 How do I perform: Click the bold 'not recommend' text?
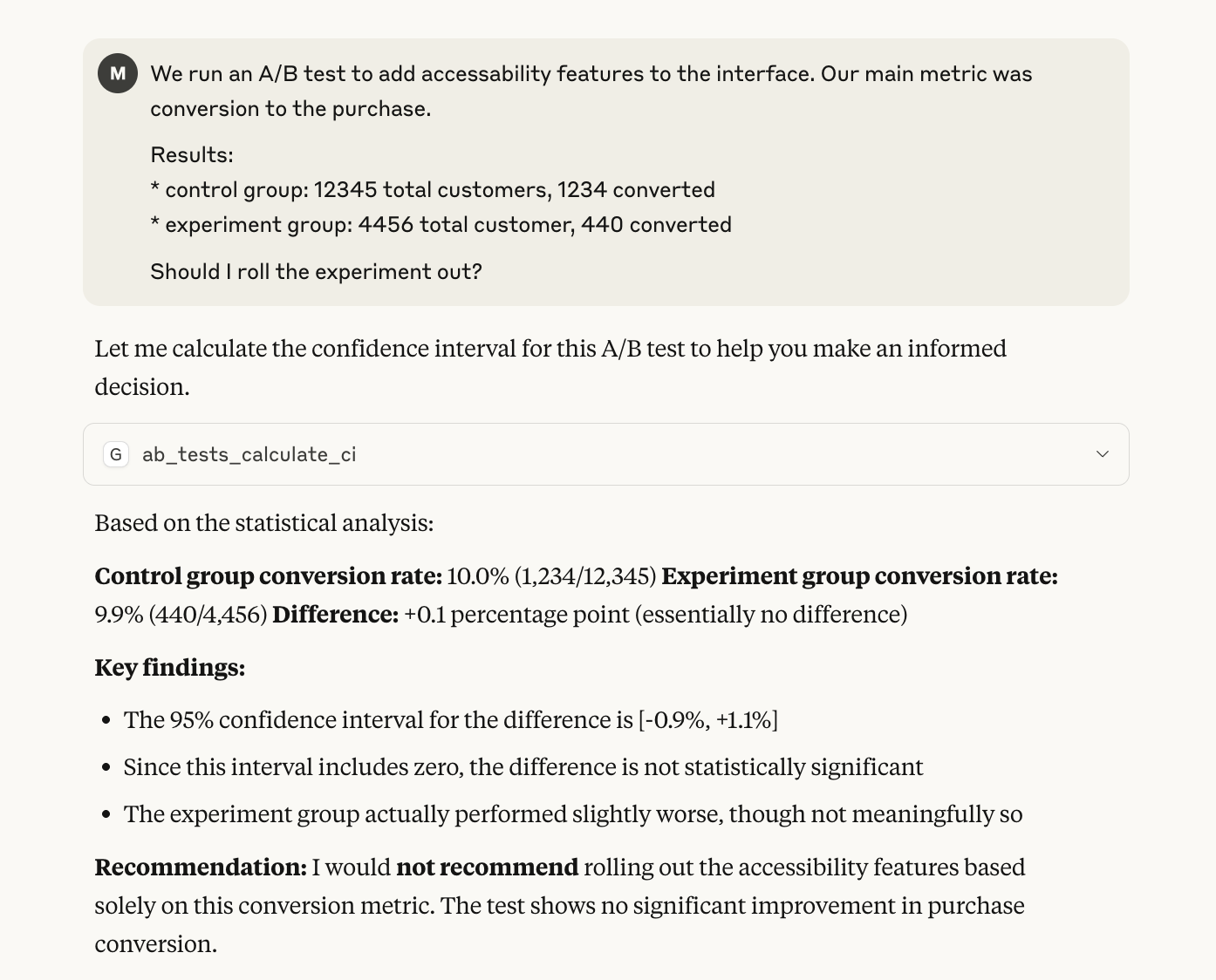487,868
